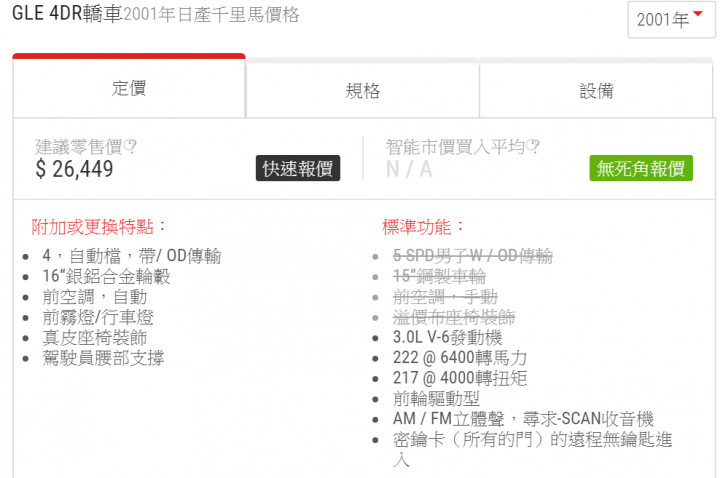Click the AM / FM立體聲 radio item
This screenshot has width=720, height=478.
point(523,419)
